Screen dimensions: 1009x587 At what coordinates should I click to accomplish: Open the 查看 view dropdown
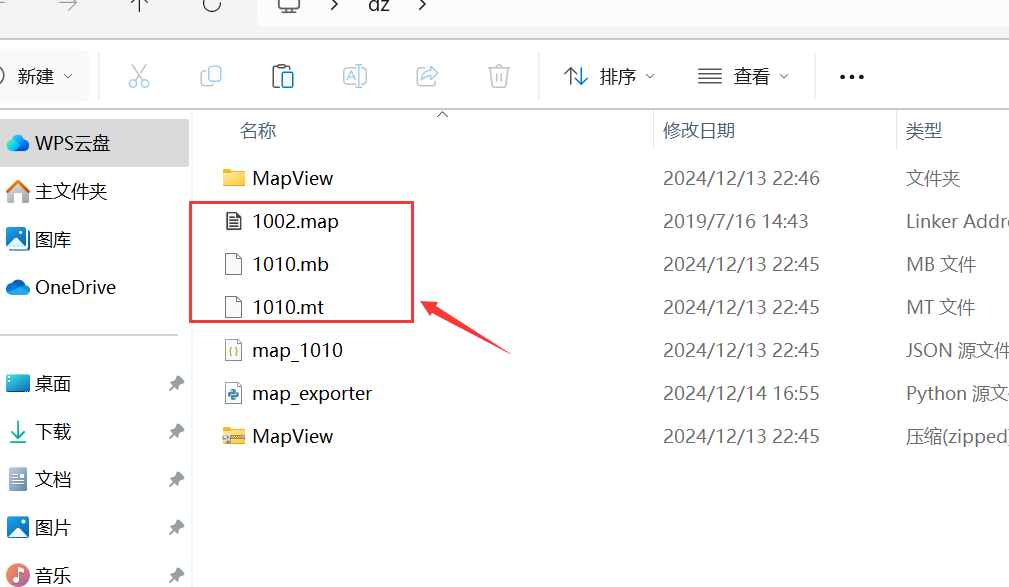[x=743, y=77]
